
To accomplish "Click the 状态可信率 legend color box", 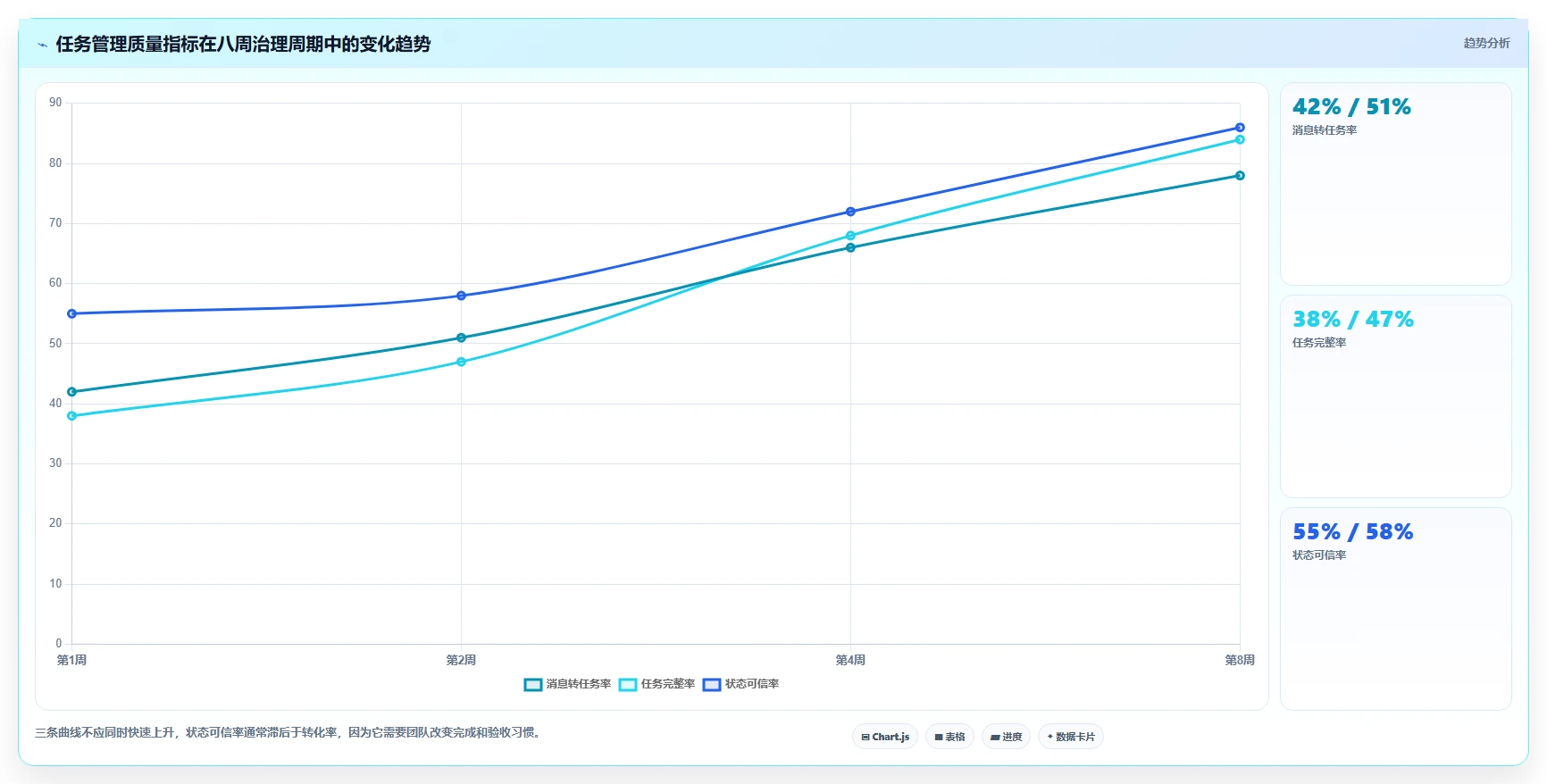I will (712, 685).
